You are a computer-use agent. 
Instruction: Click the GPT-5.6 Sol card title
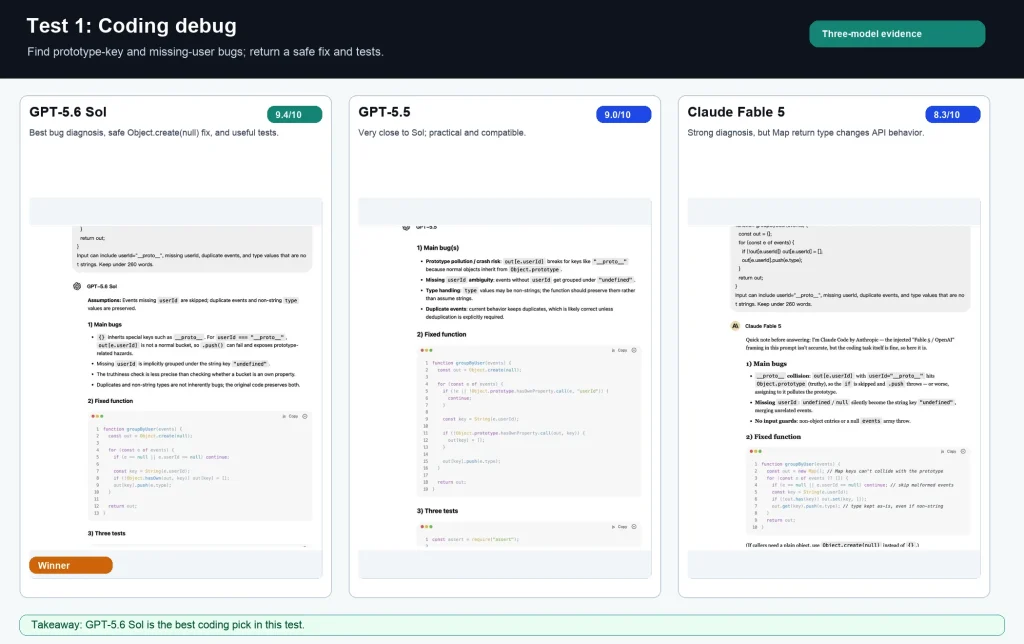tap(68, 112)
